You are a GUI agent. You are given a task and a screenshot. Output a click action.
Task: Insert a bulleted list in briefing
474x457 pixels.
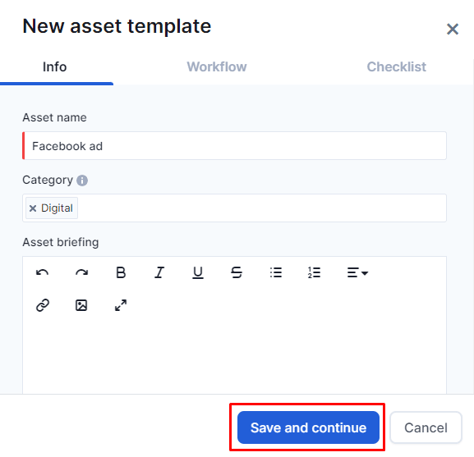276,273
